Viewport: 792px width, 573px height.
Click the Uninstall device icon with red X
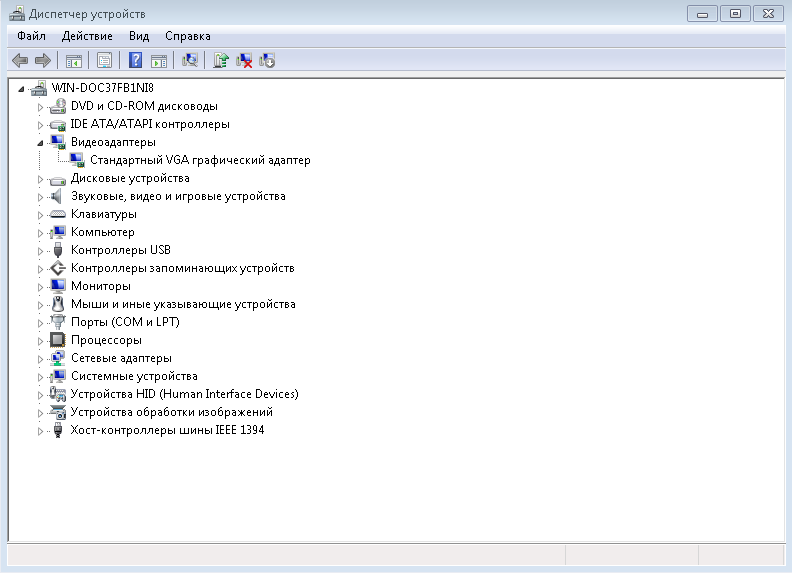(x=244, y=60)
